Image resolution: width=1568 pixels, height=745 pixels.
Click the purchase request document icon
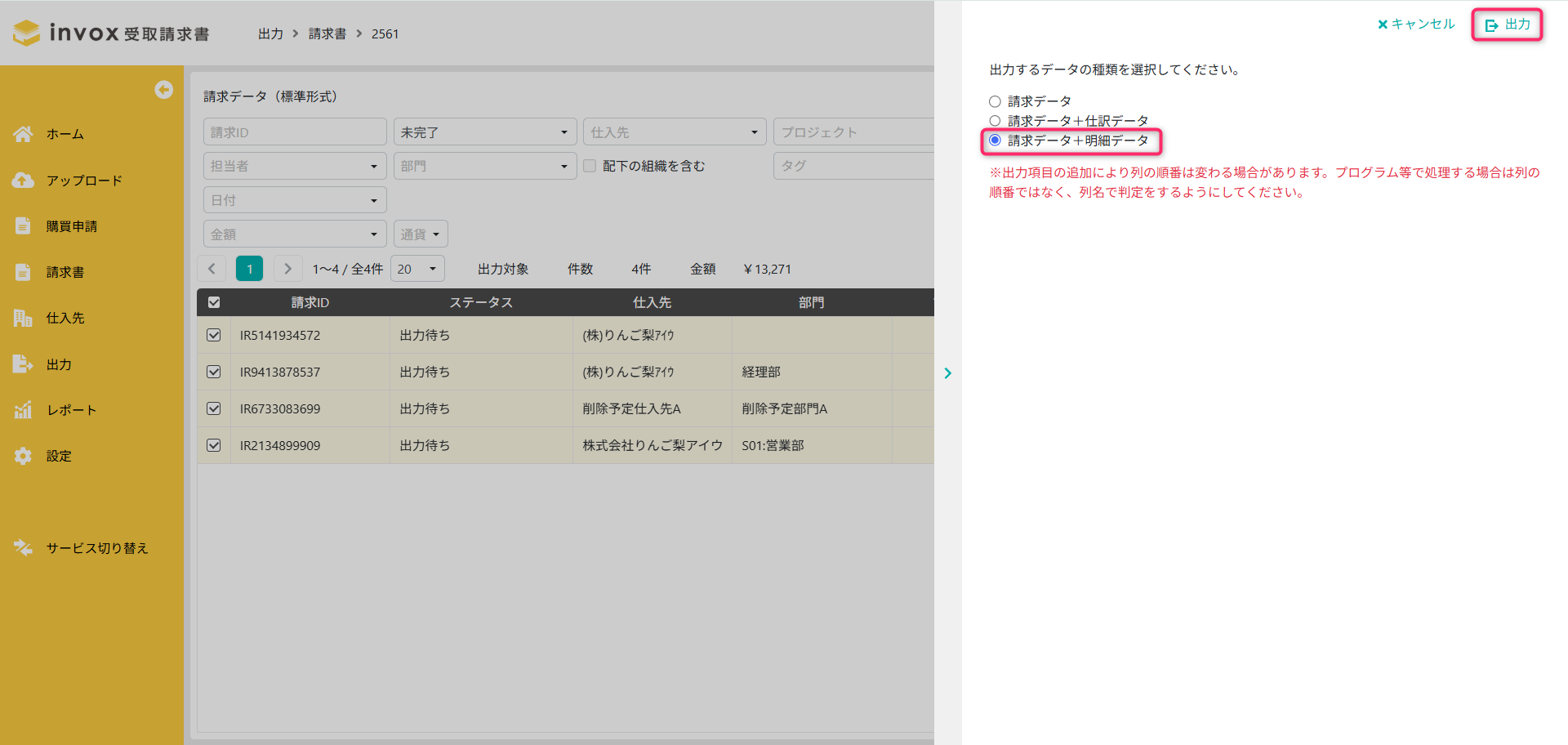[x=23, y=226]
